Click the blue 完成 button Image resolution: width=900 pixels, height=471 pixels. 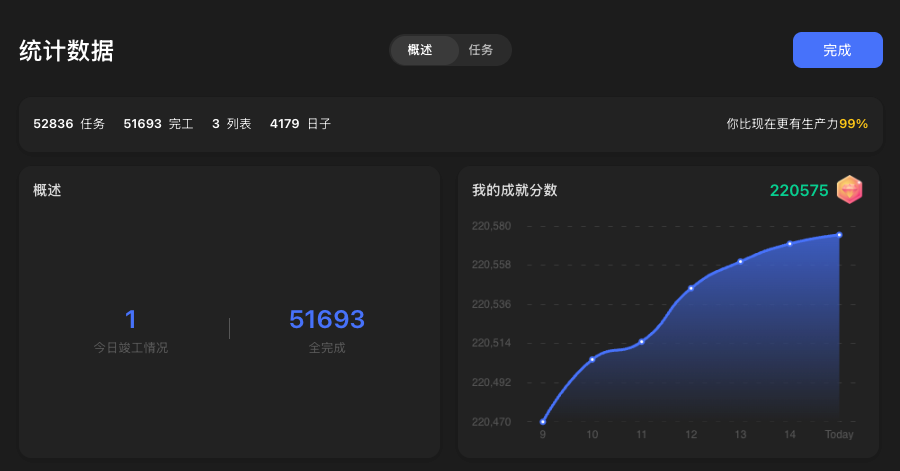pos(837,50)
